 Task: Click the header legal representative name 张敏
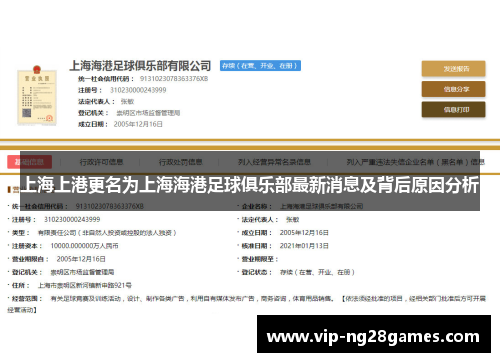pos(127,101)
